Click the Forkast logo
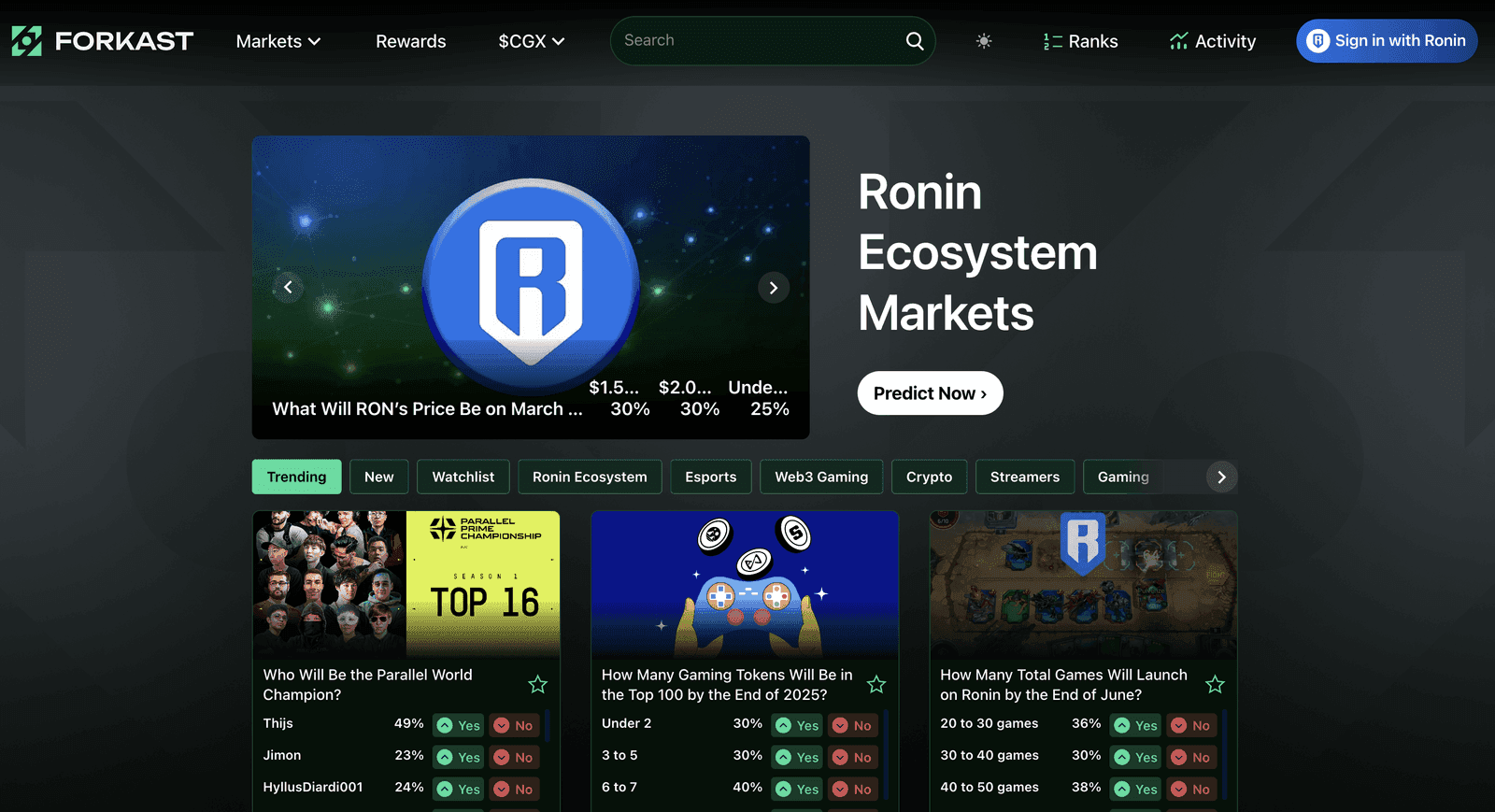Screen dimensions: 1495x812 [103, 41]
